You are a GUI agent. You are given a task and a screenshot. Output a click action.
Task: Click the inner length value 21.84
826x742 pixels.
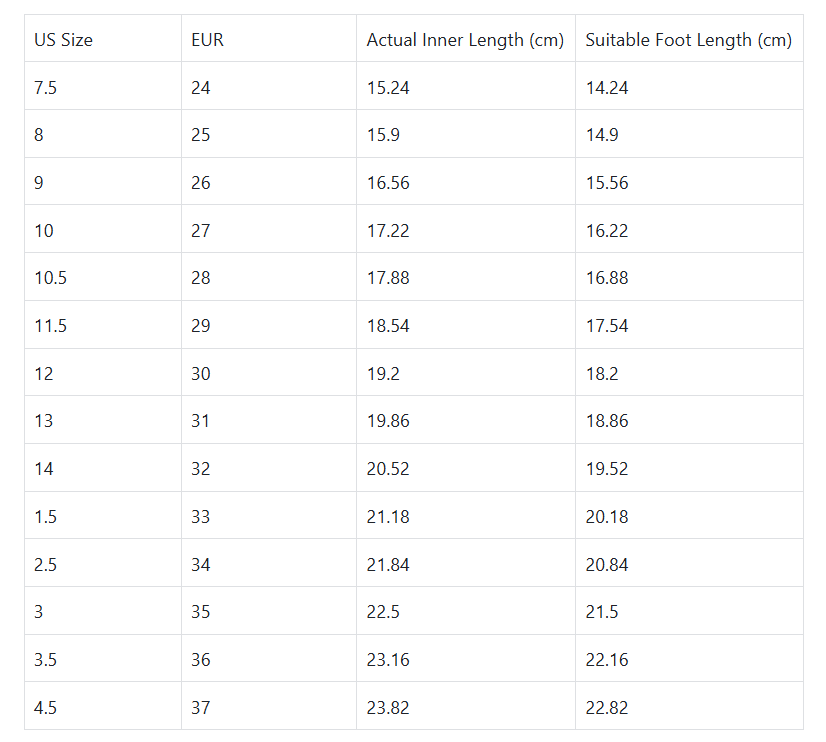click(388, 565)
